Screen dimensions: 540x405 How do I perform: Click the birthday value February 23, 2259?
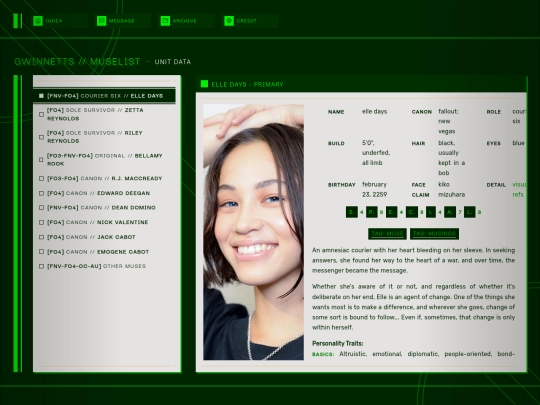click(x=375, y=189)
